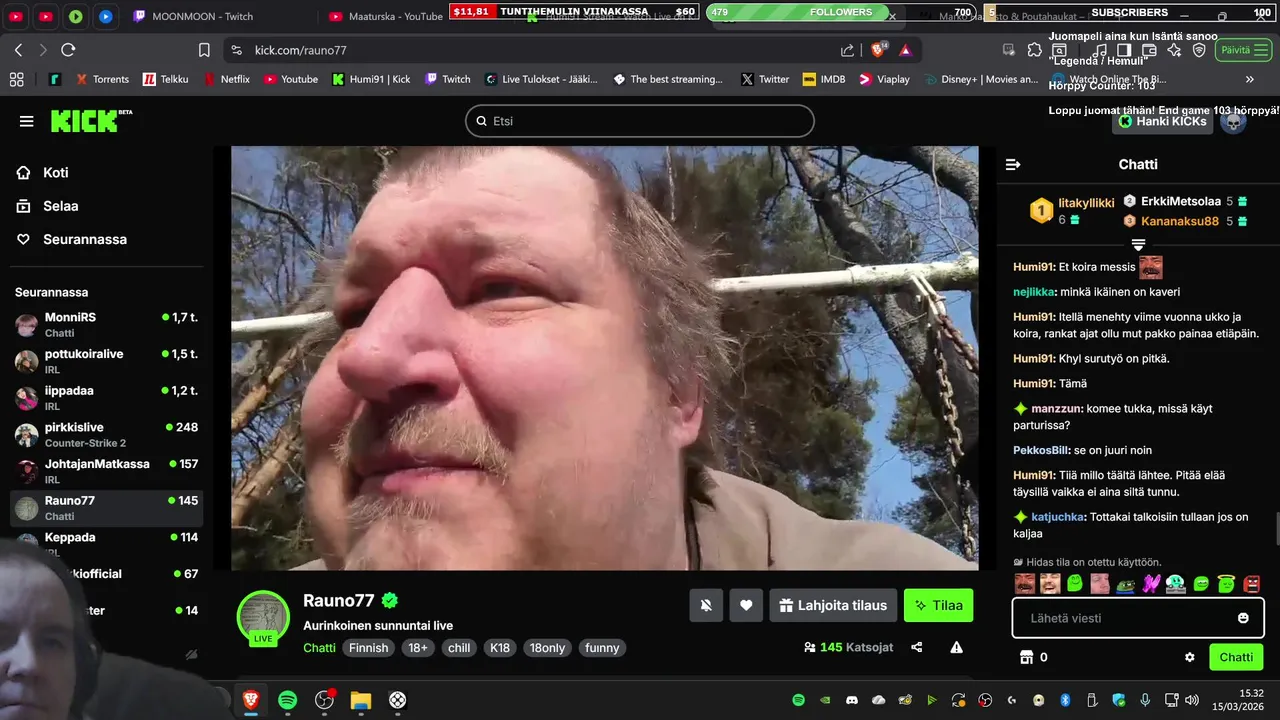Report the stream with warning triangle icon
The image size is (1280, 720).
(x=957, y=647)
